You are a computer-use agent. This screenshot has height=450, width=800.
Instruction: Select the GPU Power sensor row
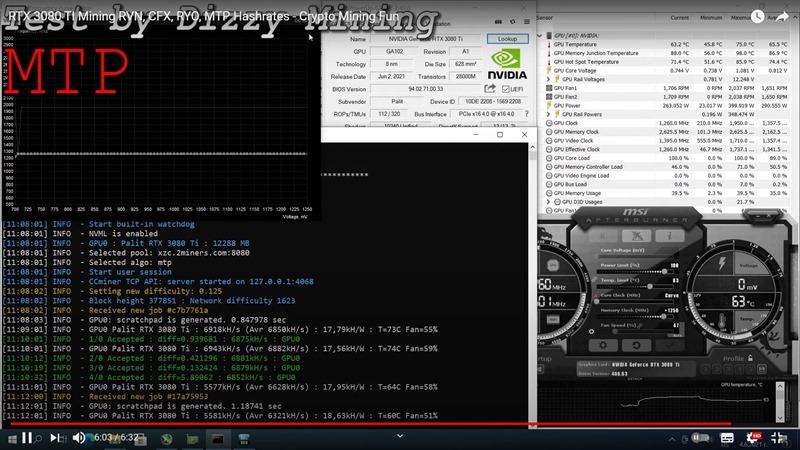pos(666,106)
